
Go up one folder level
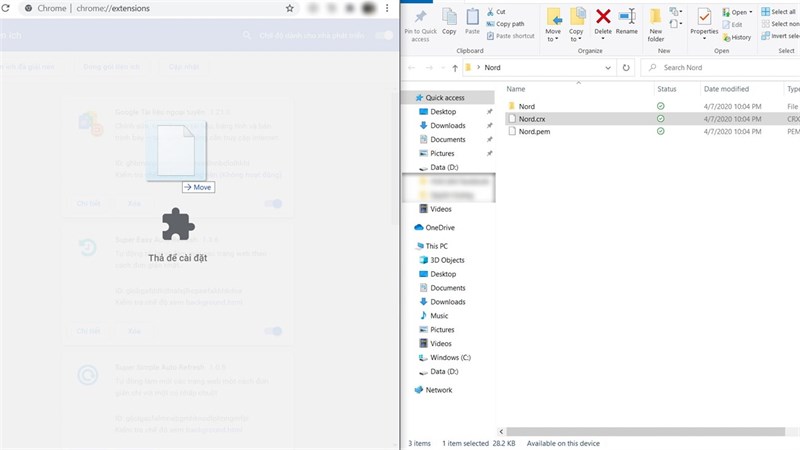click(455, 67)
